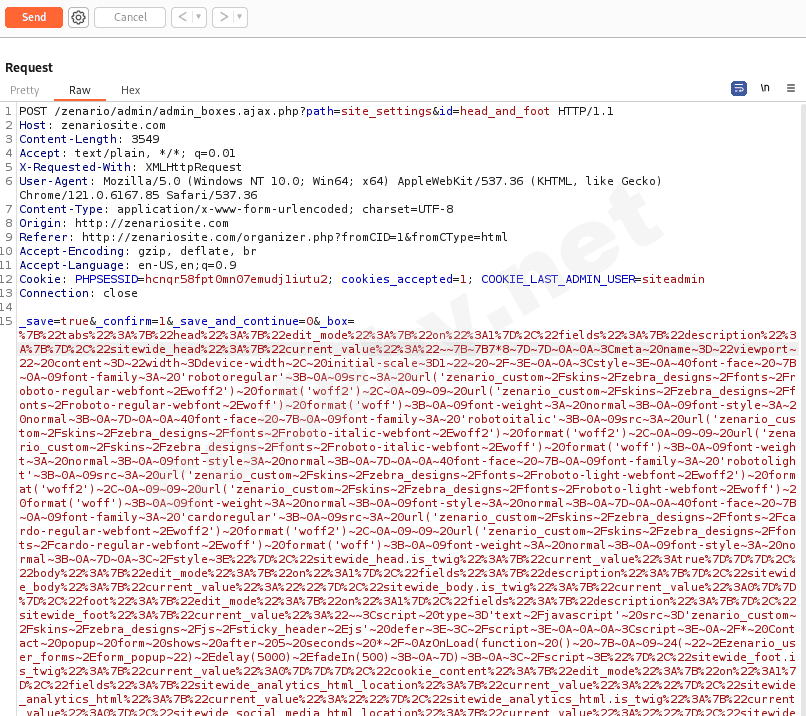The height and width of the screenshot is (716, 806).
Task: Click the Cancel button
Action: [130, 17]
